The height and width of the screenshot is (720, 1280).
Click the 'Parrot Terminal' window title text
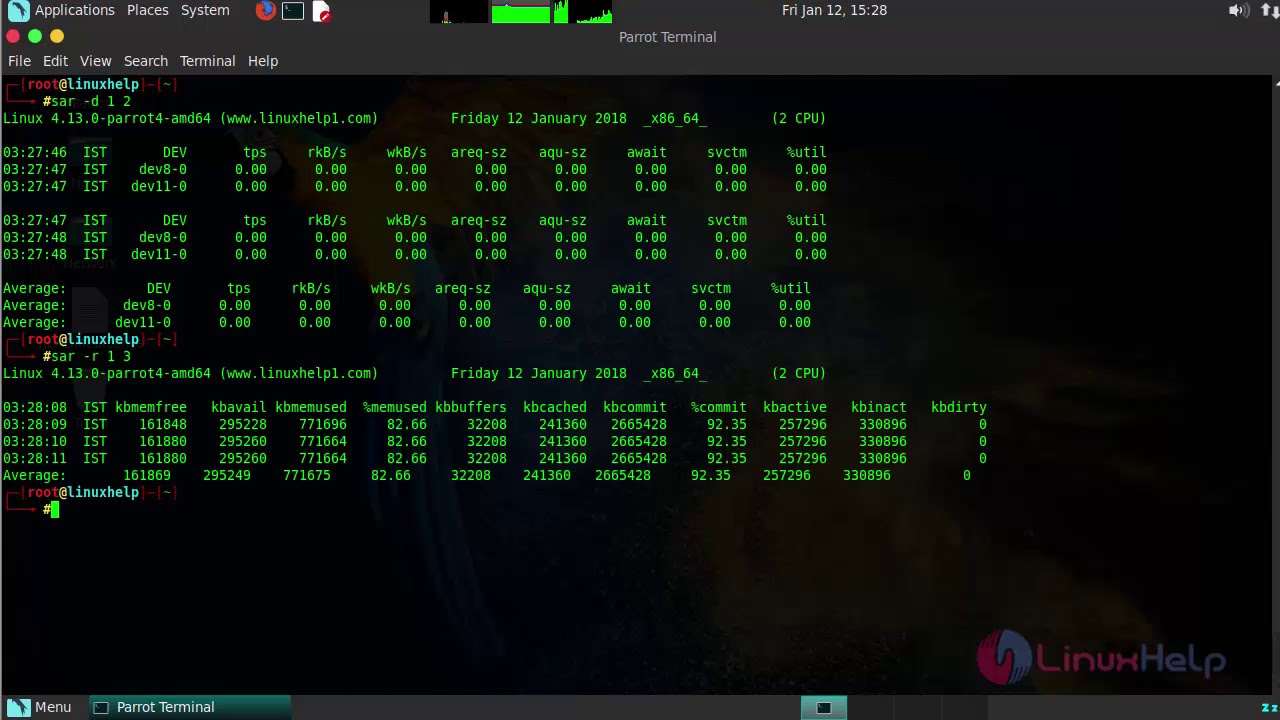(x=667, y=37)
